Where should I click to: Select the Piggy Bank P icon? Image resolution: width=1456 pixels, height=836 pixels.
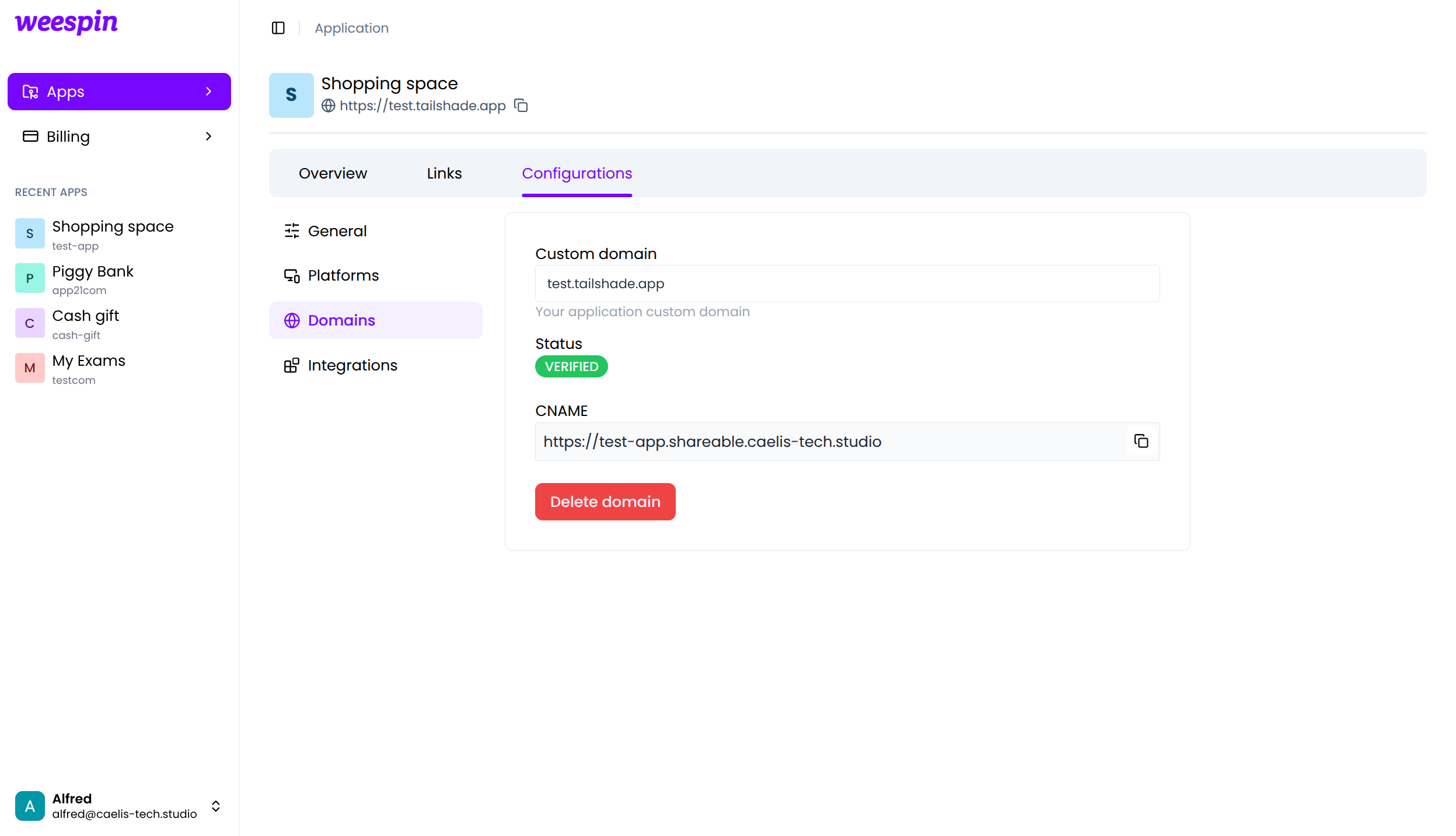[x=30, y=278]
